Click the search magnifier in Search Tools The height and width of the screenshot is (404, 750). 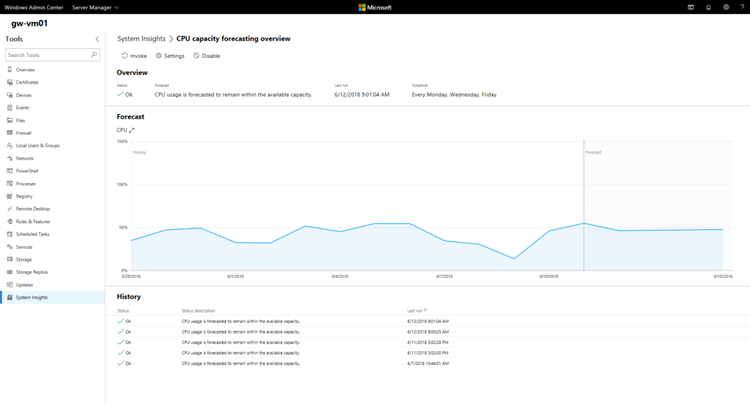click(94, 55)
